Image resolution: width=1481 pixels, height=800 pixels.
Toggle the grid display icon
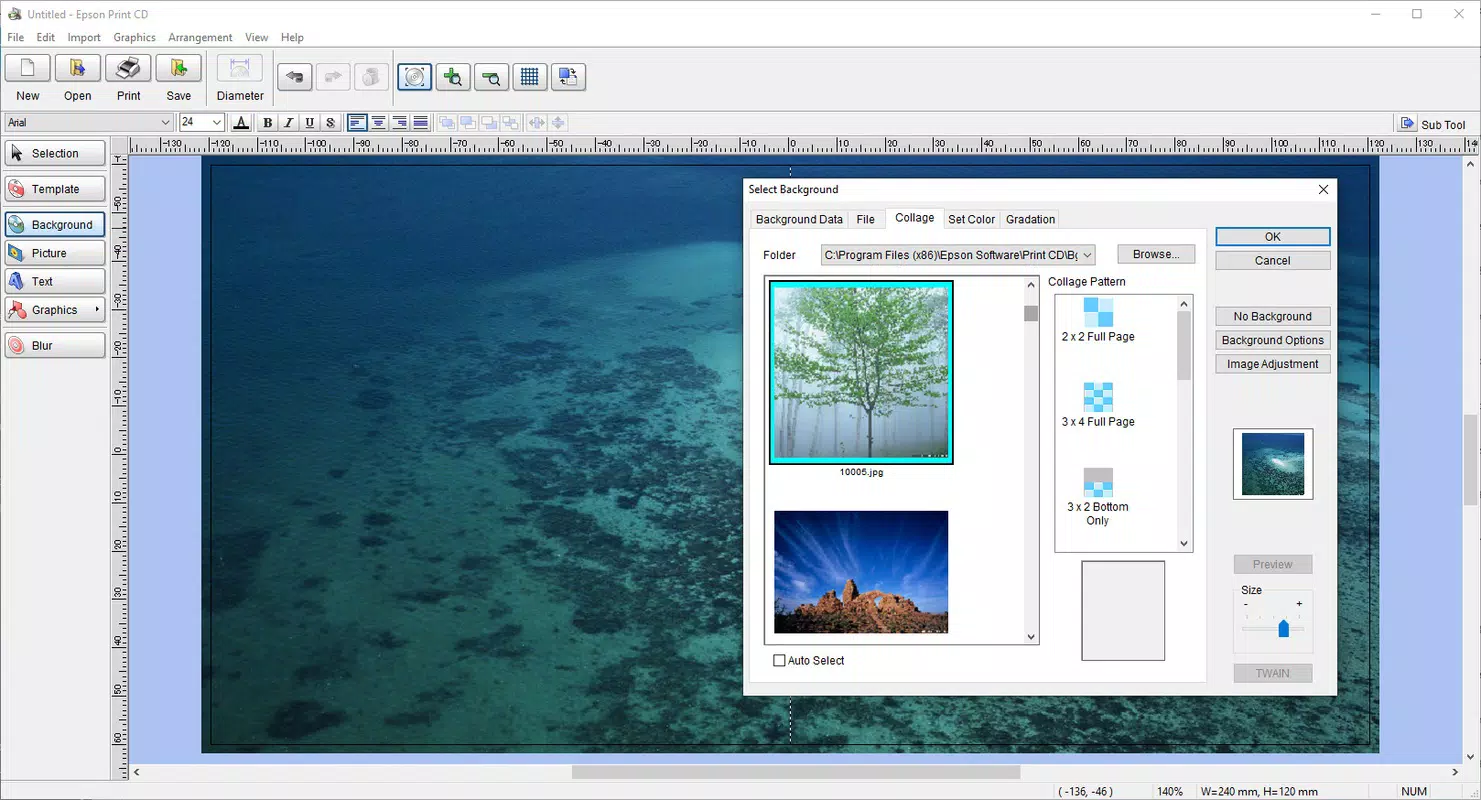click(x=530, y=77)
